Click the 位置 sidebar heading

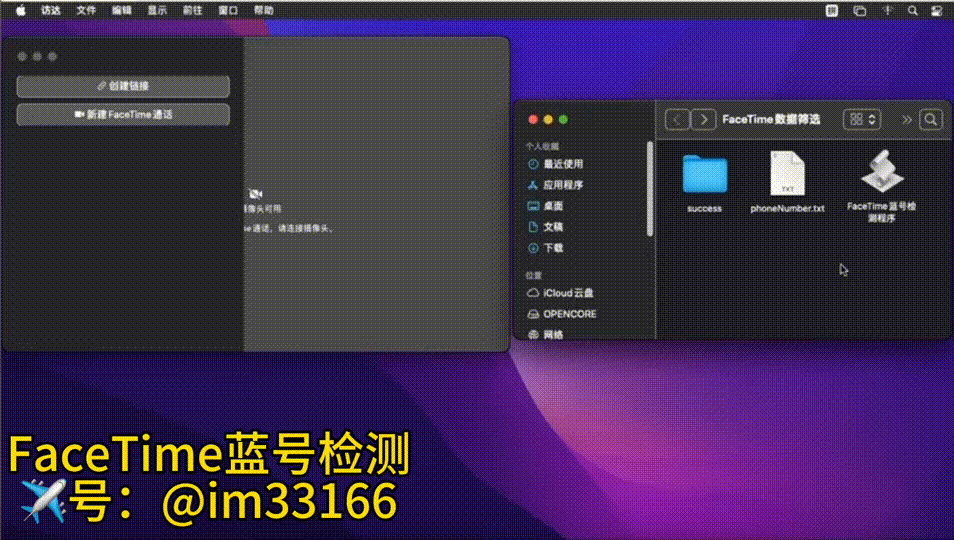tap(534, 275)
